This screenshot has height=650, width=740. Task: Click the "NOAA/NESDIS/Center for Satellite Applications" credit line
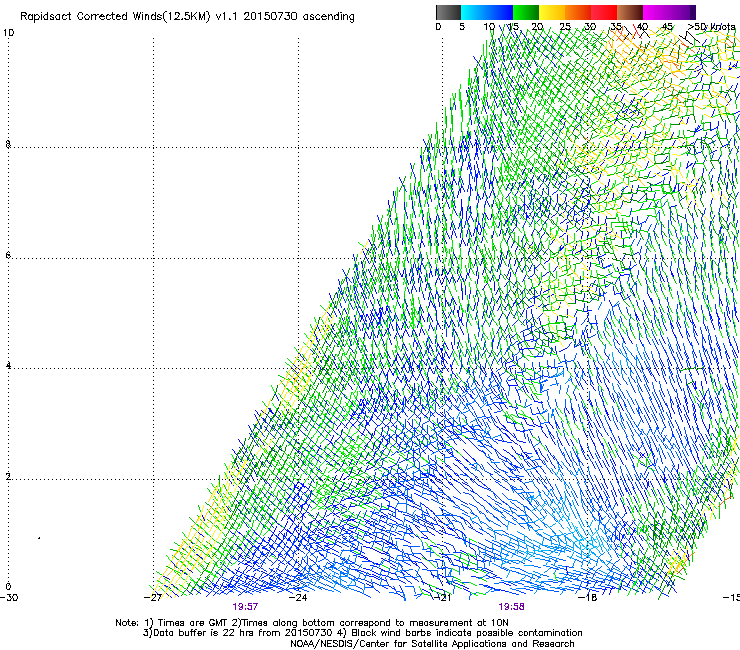tap(432, 644)
